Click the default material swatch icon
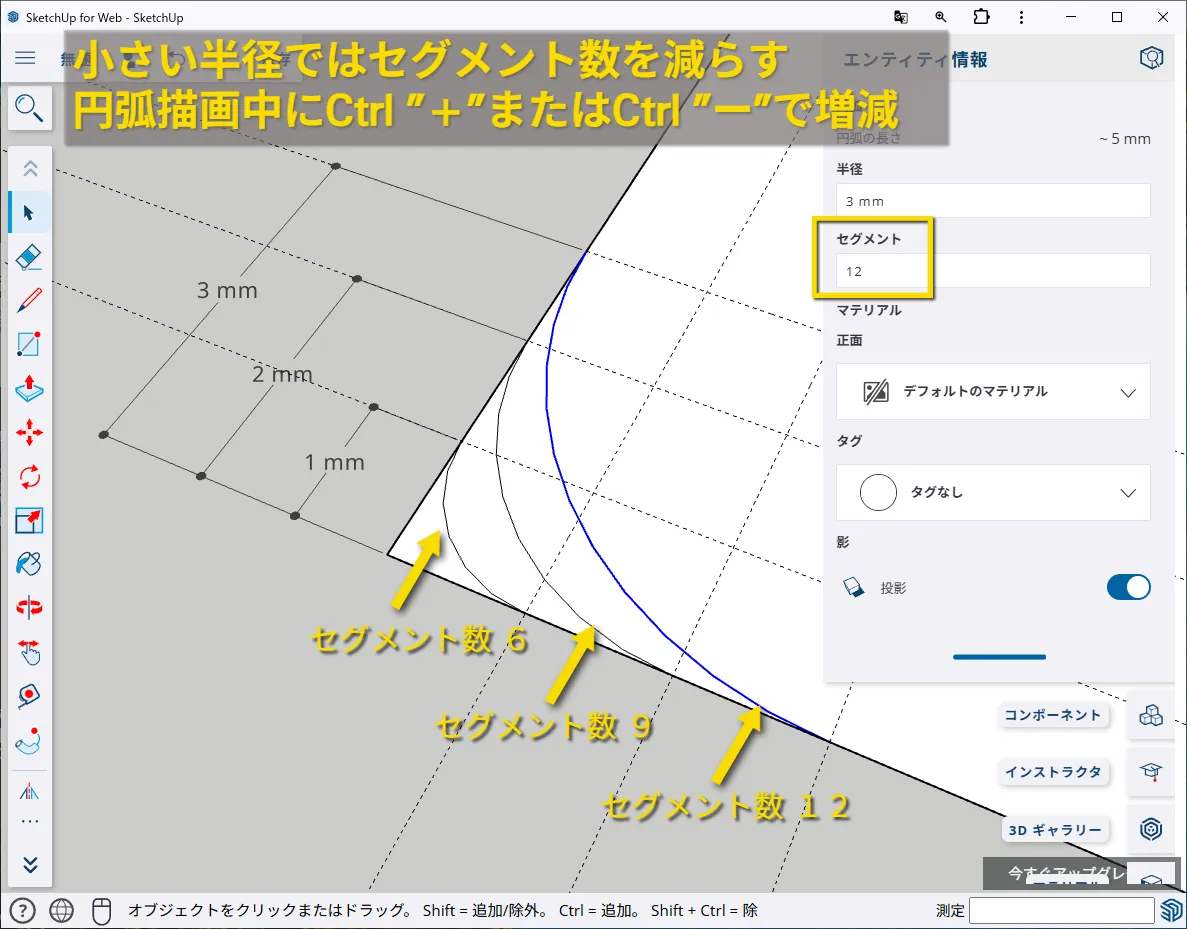The width and height of the screenshot is (1187, 929). click(x=876, y=391)
